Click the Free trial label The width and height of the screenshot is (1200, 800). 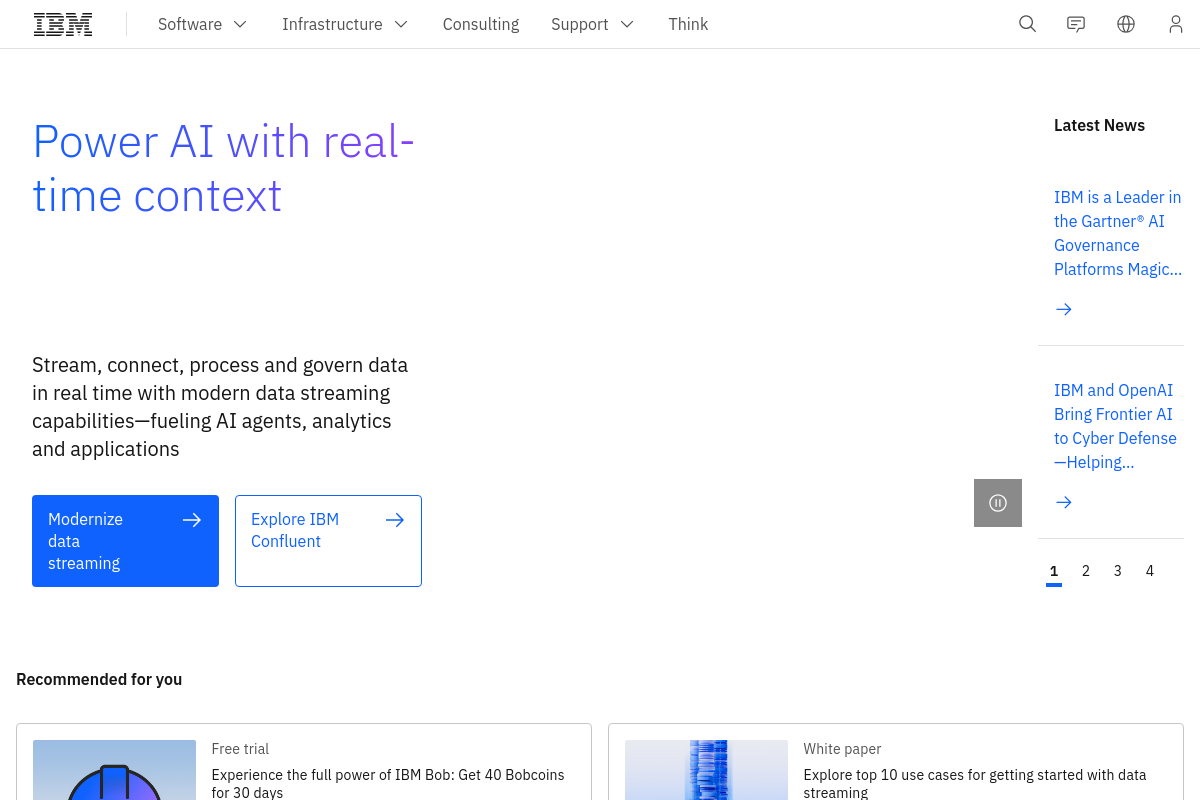pos(240,749)
